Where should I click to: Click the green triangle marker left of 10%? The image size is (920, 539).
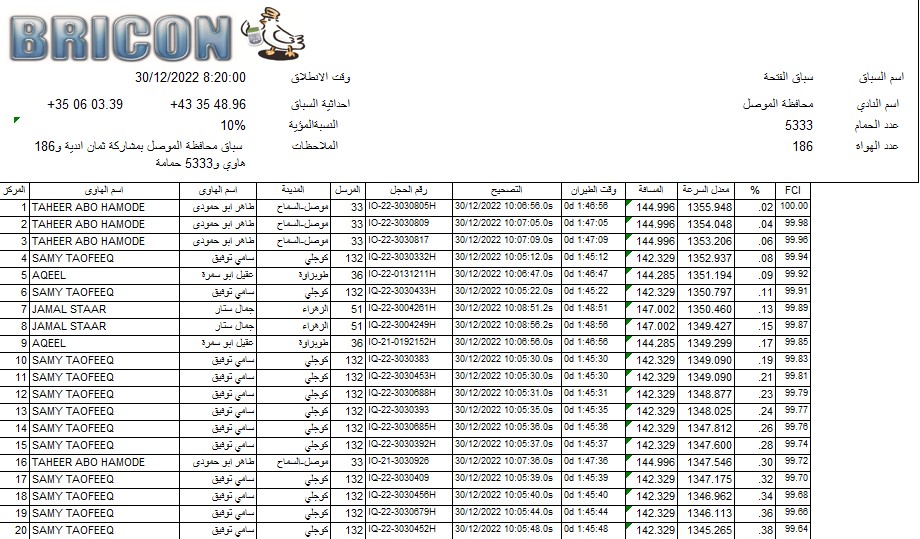[17, 121]
